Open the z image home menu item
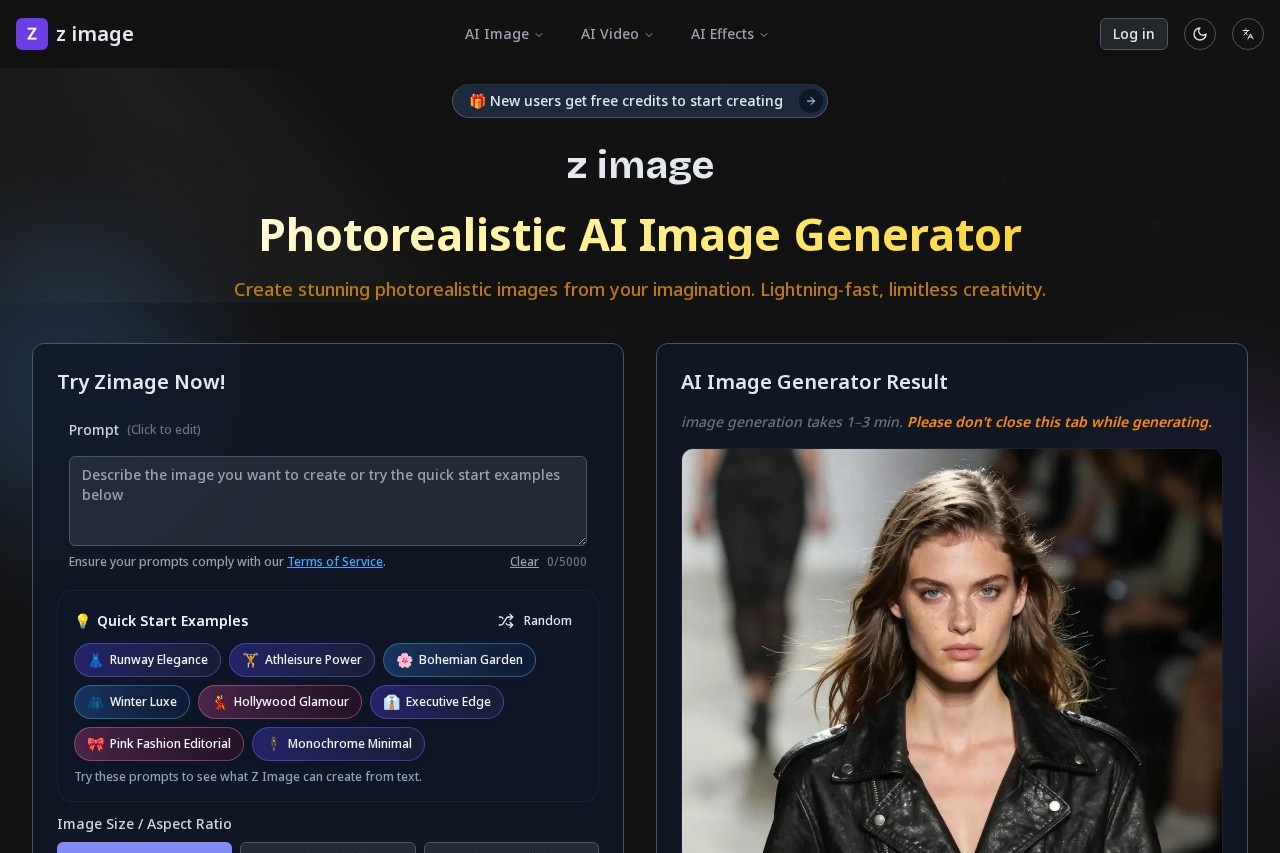Screen dimensions: 1280x853 [x=96, y=34]
